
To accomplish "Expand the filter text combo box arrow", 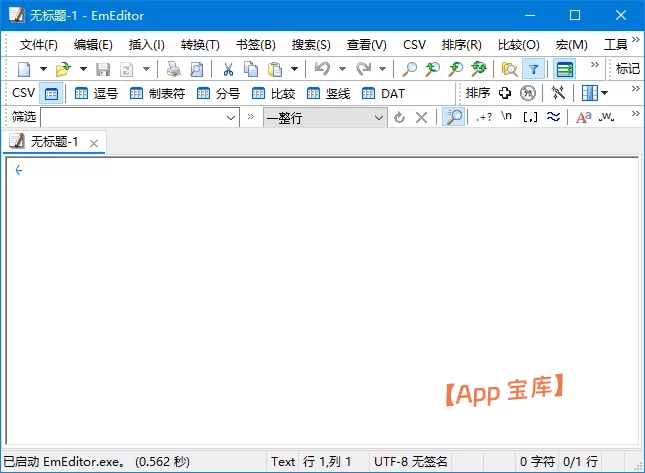I will tap(231, 118).
